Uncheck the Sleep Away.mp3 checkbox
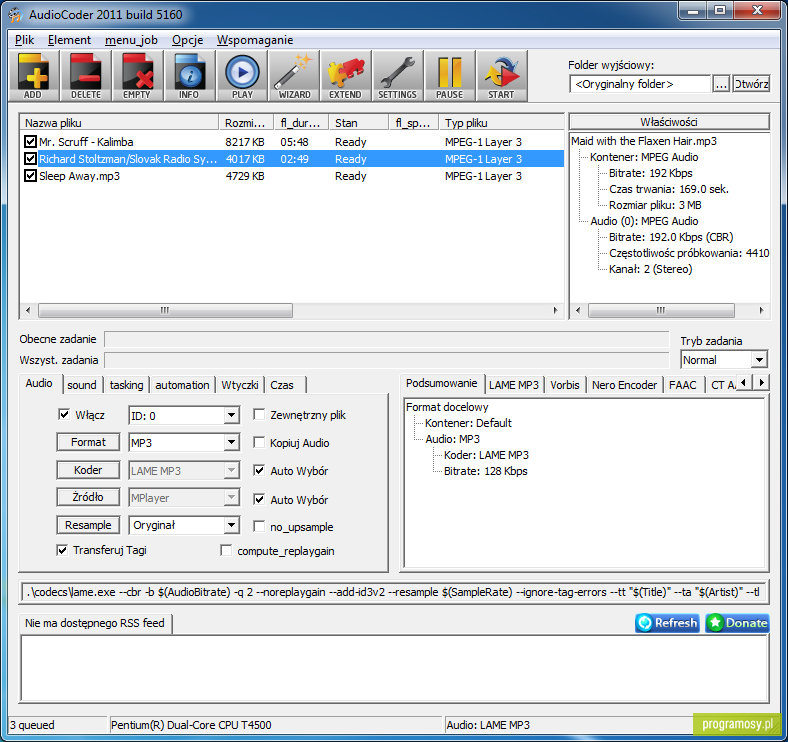The image size is (788, 742). (30, 176)
